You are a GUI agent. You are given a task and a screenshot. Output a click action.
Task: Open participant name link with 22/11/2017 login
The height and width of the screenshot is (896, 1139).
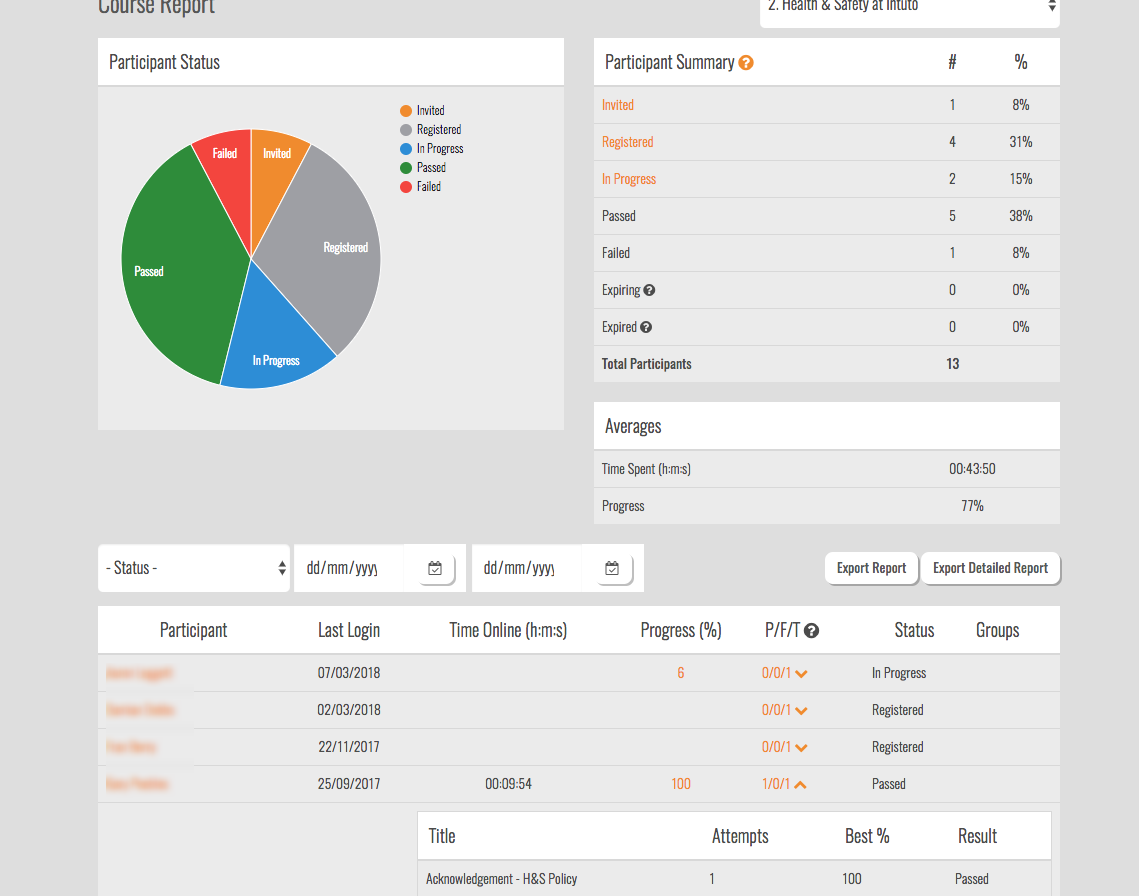point(131,747)
